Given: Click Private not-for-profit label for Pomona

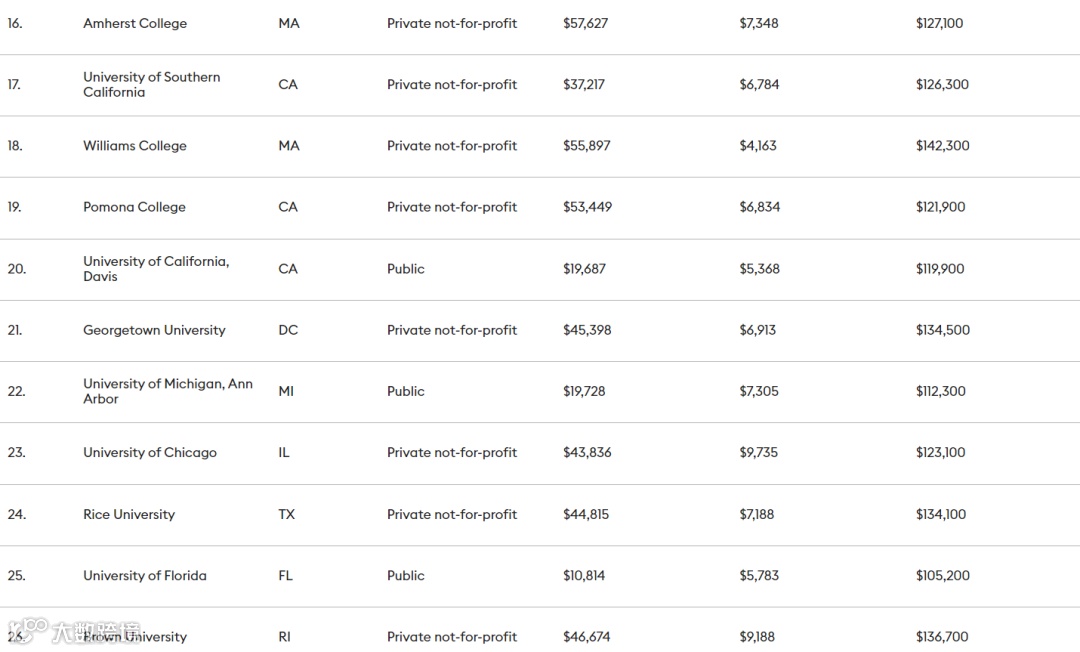Looking at the screenshot, I should click(x=452, y=207).
